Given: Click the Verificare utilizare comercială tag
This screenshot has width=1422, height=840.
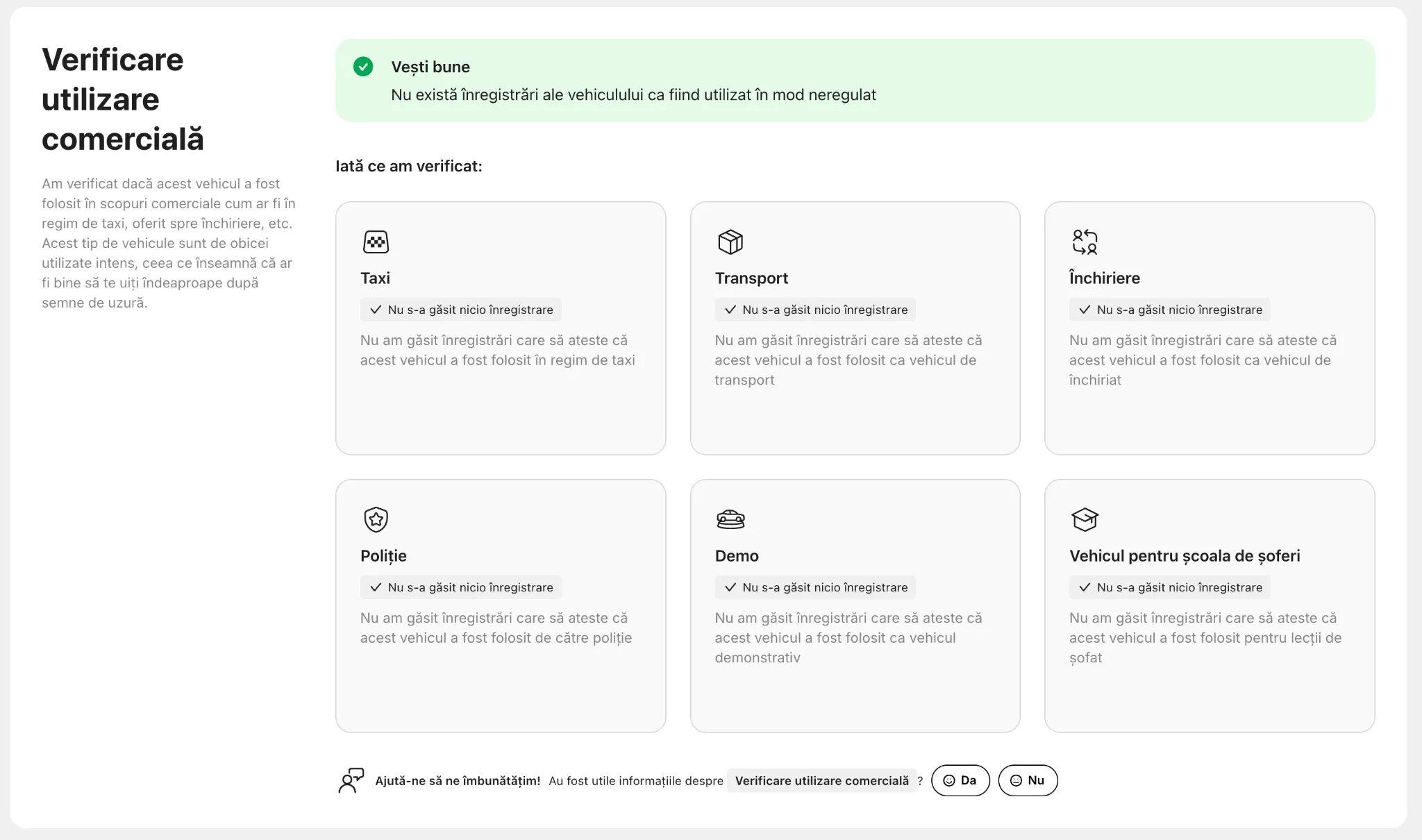Looking at the screenshot, I should 821,780.
